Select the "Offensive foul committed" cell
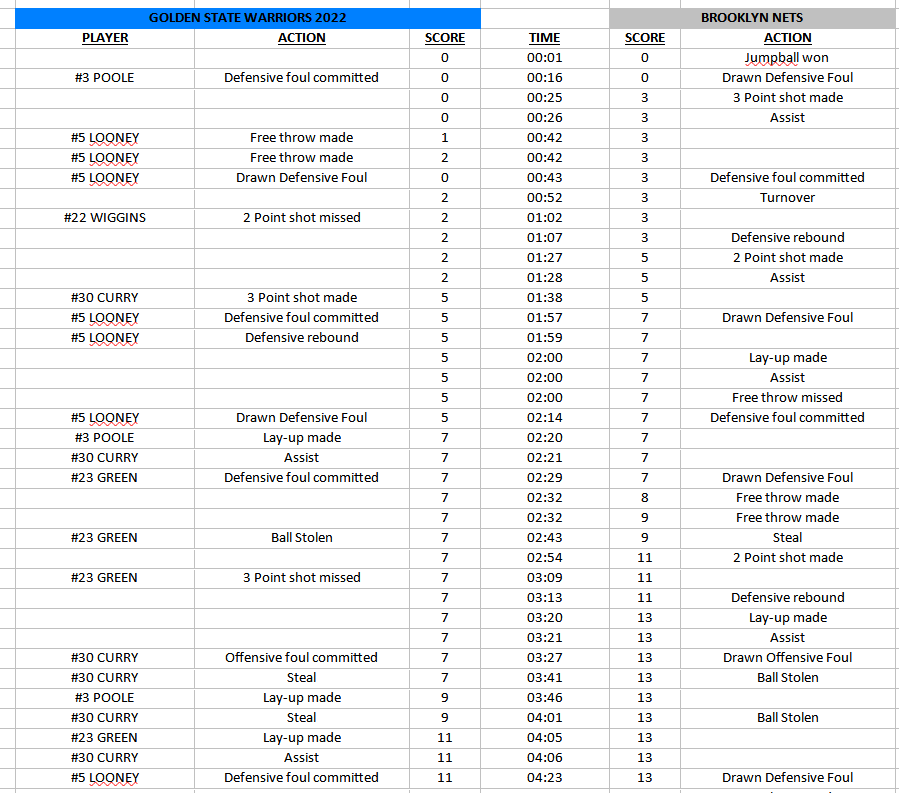Image resolution: width=899 pixels, height=793 pixels. click(302, 658)
